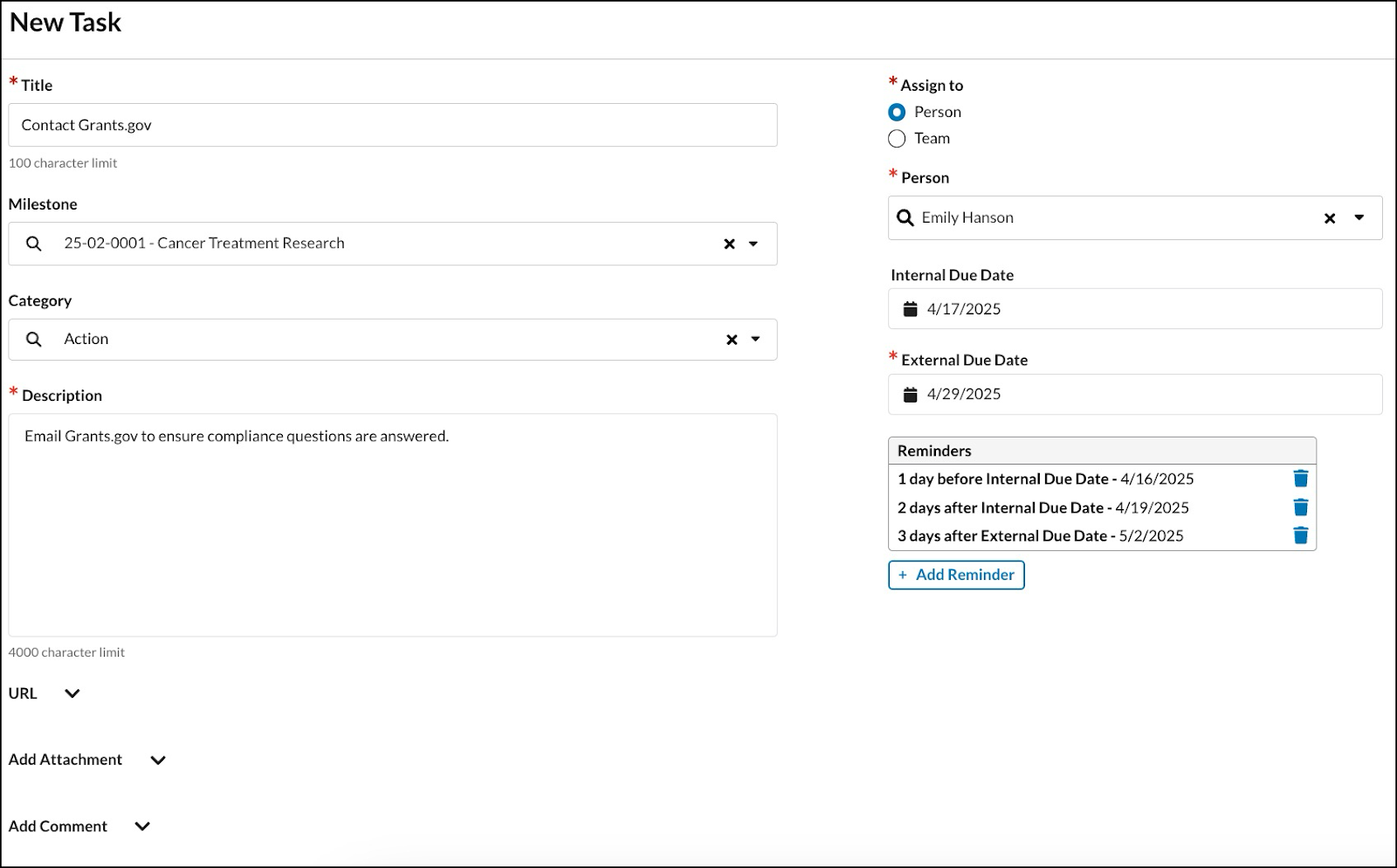Select the Person radio button
1397x868 pixels.
click(x=897, y=112)
